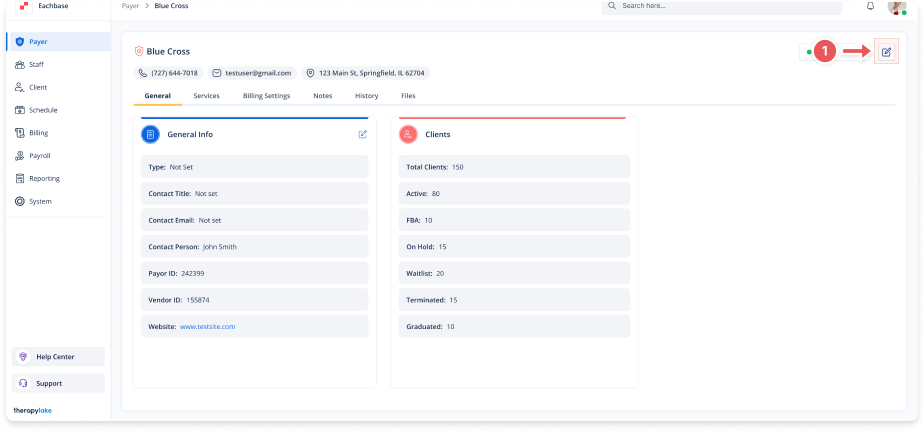Click the phone number (727) 644-7018 chip
Image resolution: width=924 pixels, height=431 pixels.
(x=169, y=73)
